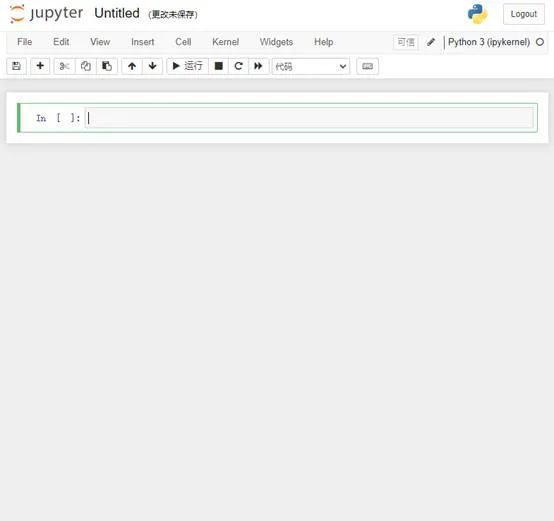Expand the Insert menu

[x=142, y=42]
